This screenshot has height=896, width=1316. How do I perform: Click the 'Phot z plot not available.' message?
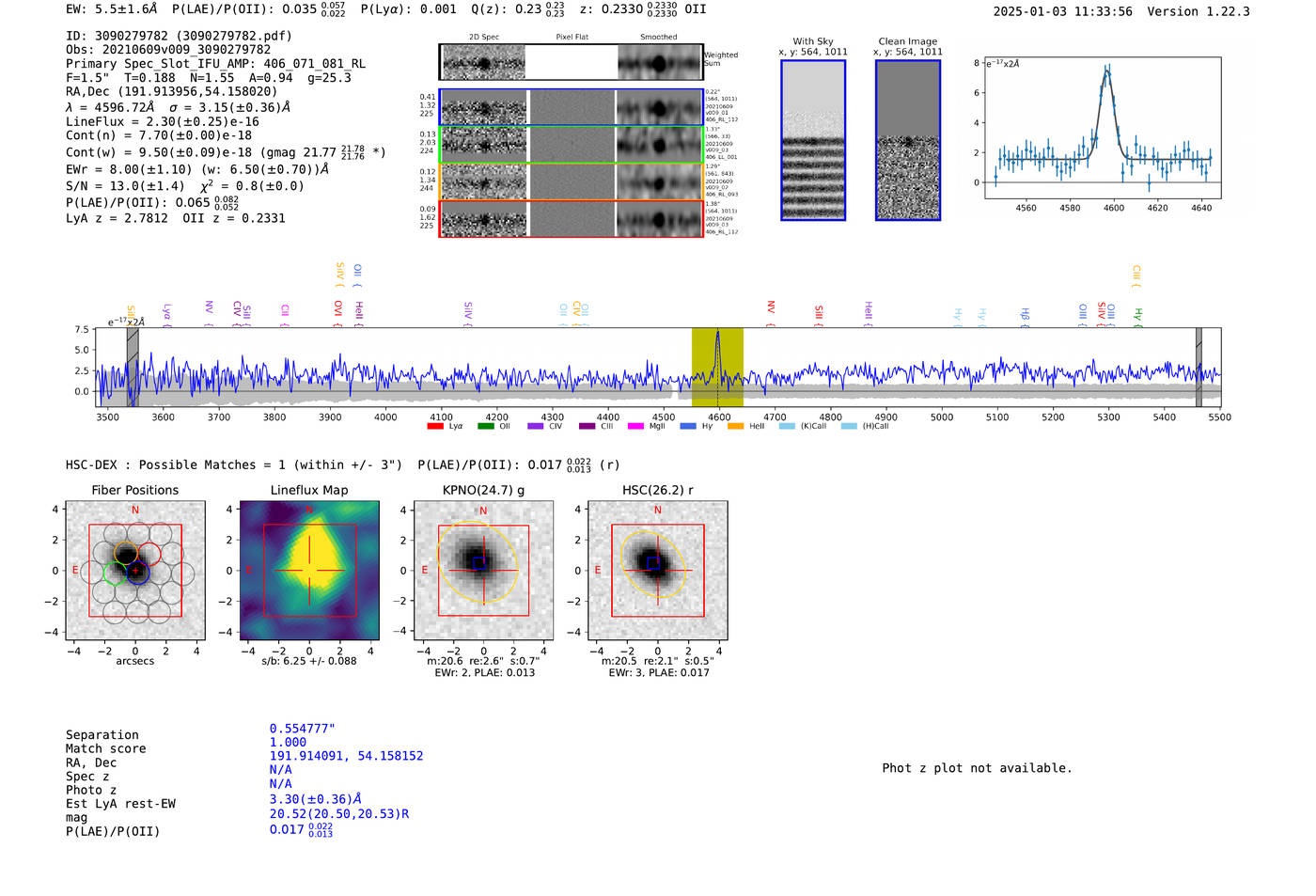pos(977,768)
